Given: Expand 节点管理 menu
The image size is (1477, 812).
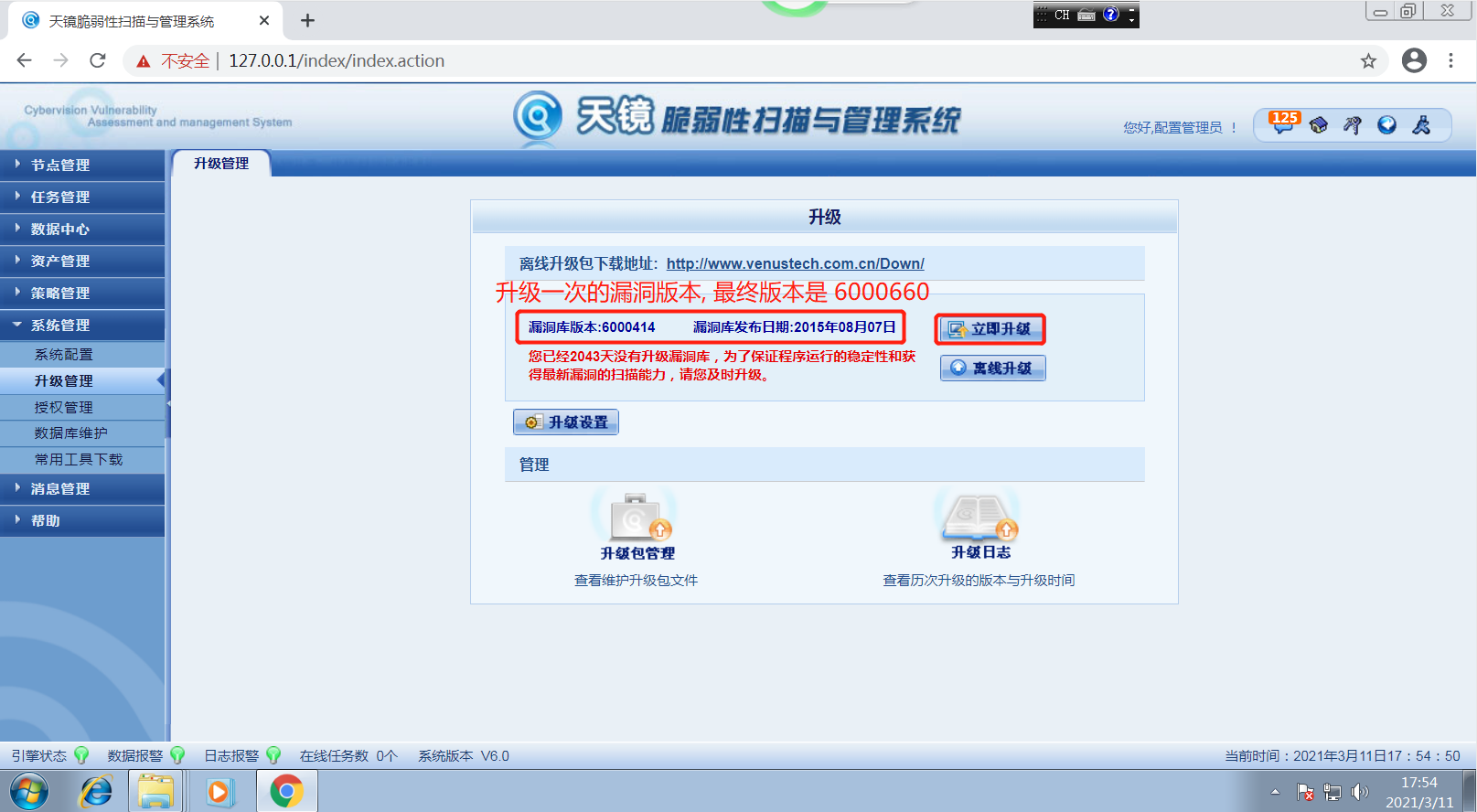Looking at the screenshot, I should (x=82, y=165).
